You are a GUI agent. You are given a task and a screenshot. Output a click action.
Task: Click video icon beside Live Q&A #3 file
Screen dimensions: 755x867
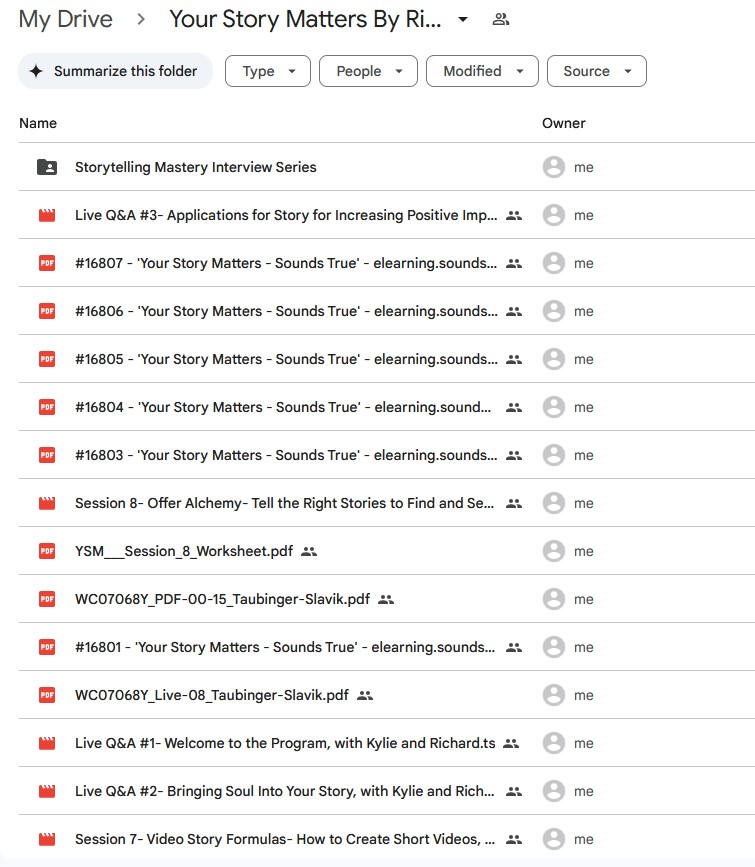click(47, 215)
